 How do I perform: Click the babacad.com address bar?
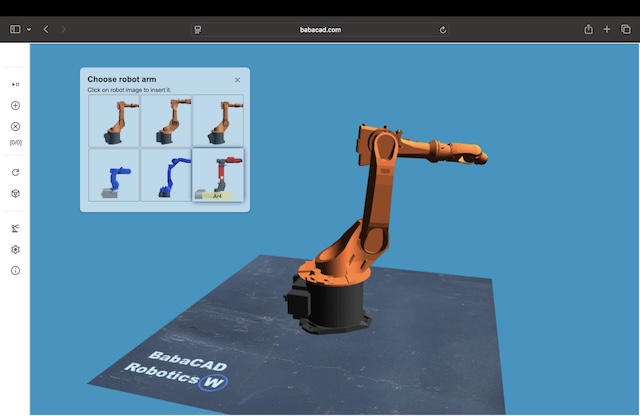click(x=320, y=29)
